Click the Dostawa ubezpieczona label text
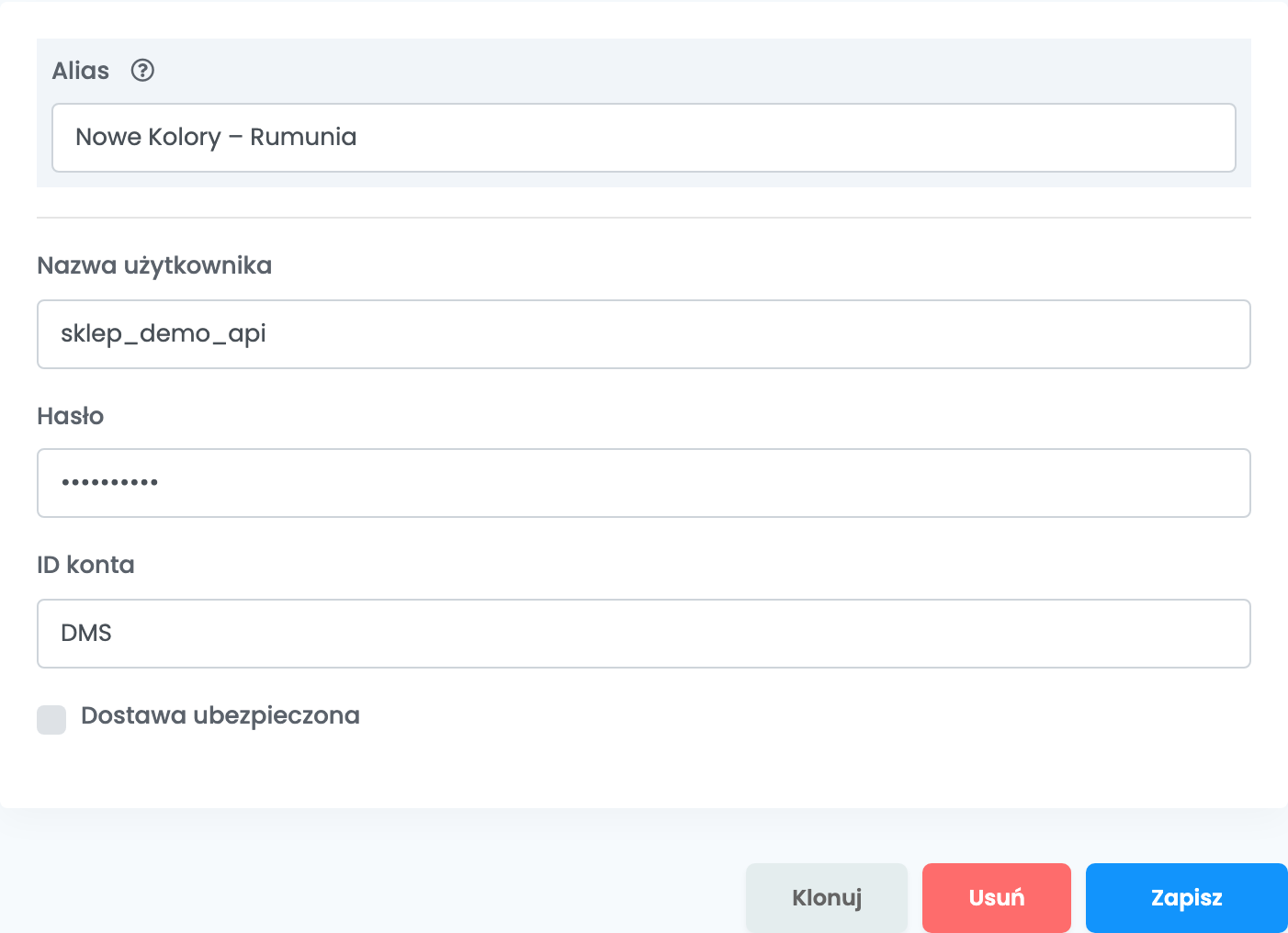This screenshot has height=933, width=1288. (220, 715)
